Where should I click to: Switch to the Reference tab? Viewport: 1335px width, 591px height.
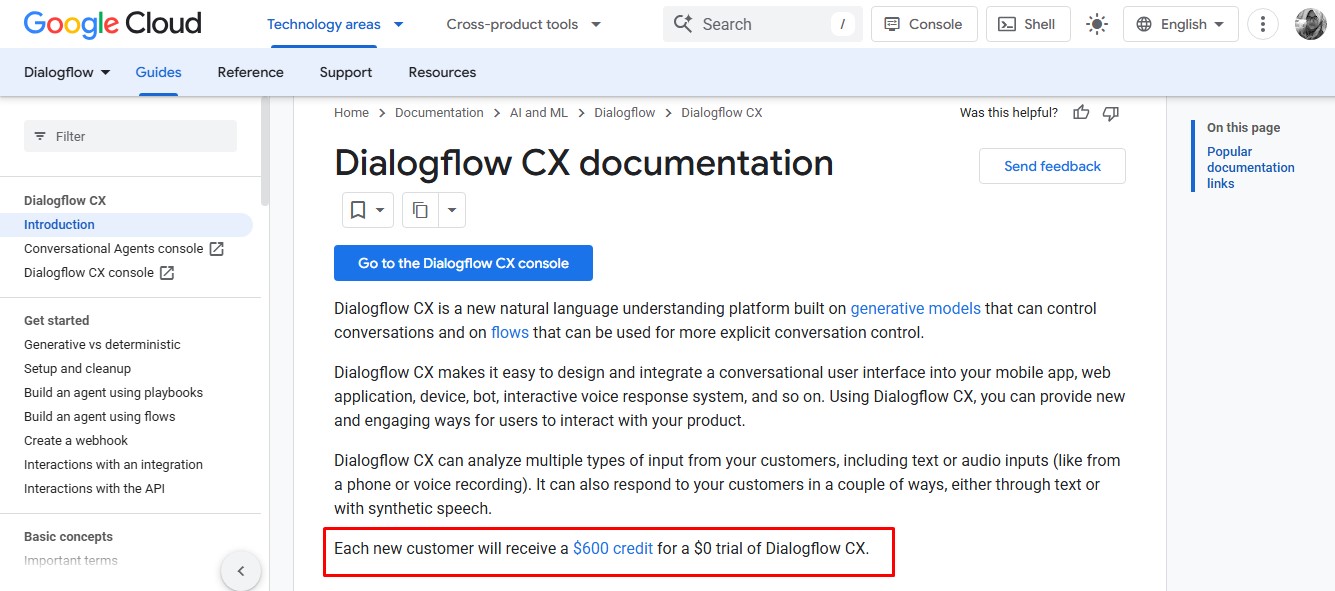coord(251,72)
